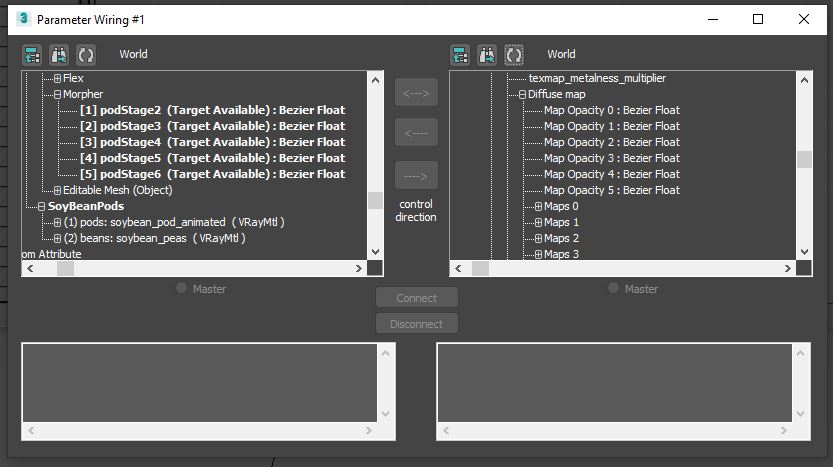
Task: Click the right tree vertical scrollbar up arrow
Action: [x=804, y=80]
